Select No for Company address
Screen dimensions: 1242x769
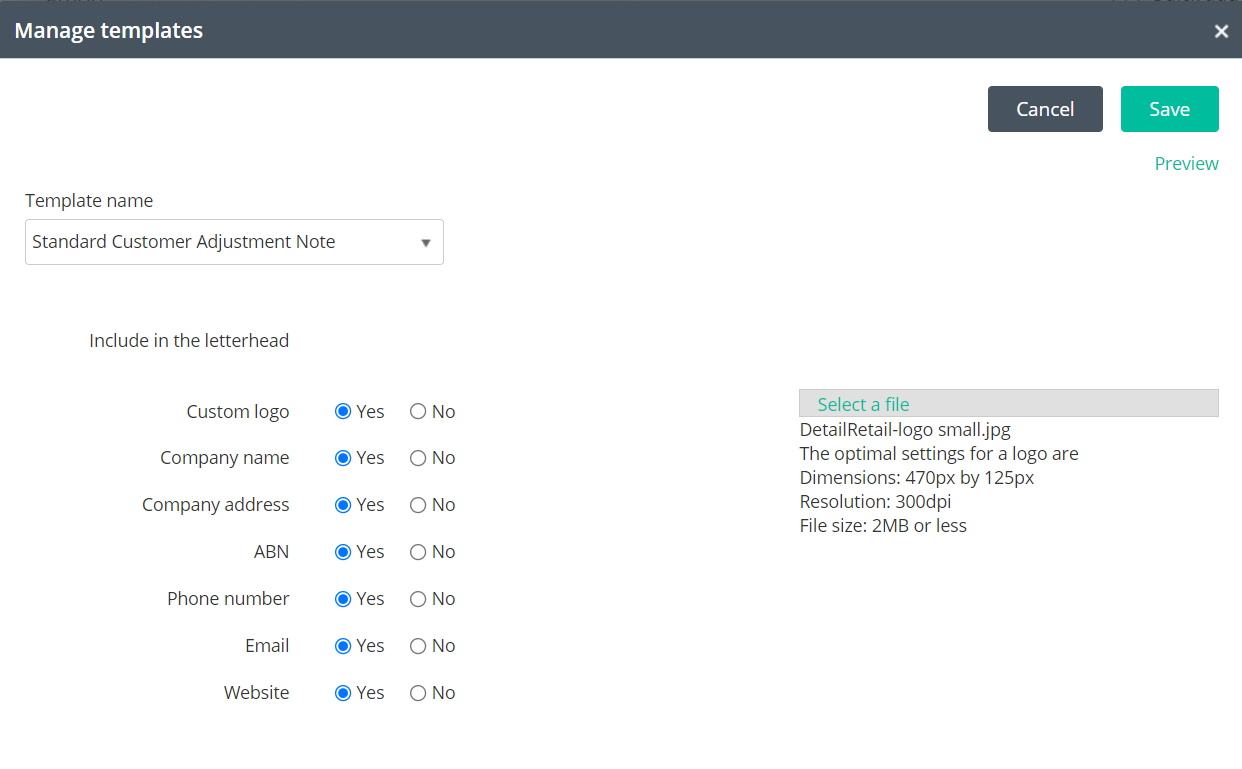(x=418, y=505)
